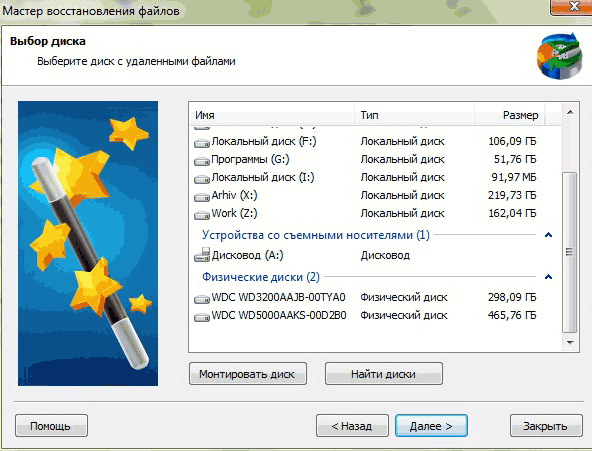592x451 pixels.
Task: Click the Найти диски button
Action: [384, 374]
